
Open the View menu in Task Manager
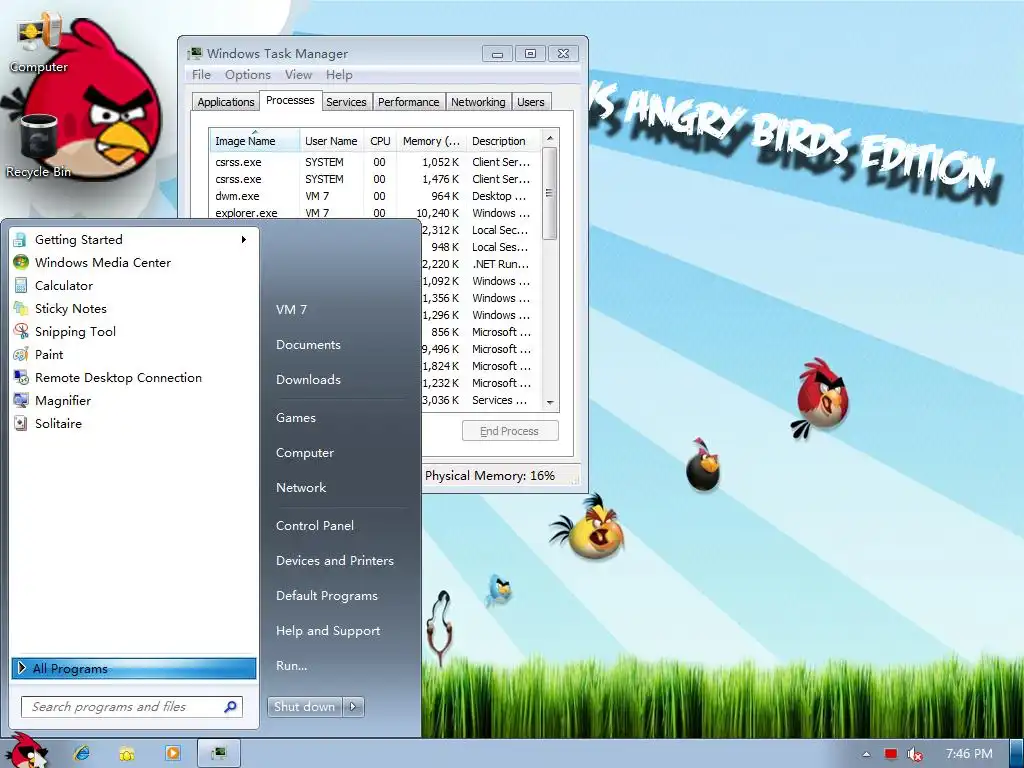tap(298, 75)
